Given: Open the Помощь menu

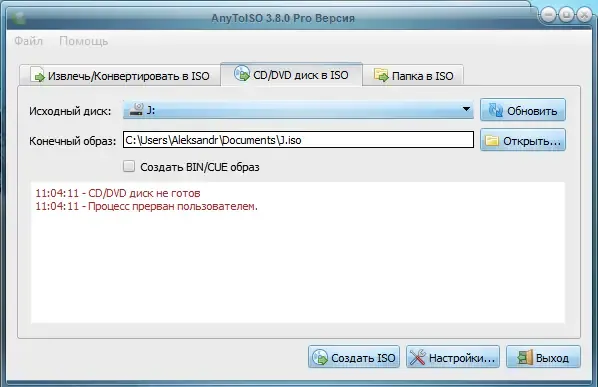Looking at the screenshot, I should (84, 41).
